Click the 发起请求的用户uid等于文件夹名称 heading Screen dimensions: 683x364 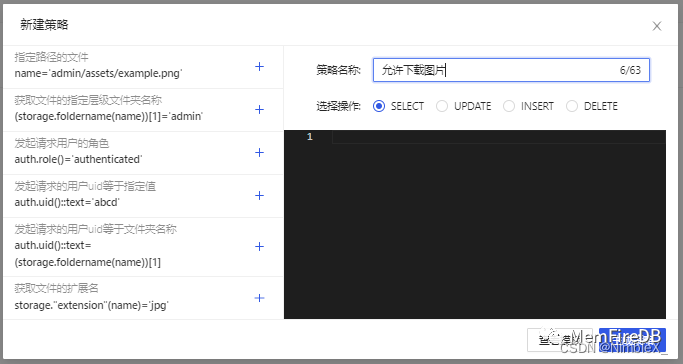[95, 229]
